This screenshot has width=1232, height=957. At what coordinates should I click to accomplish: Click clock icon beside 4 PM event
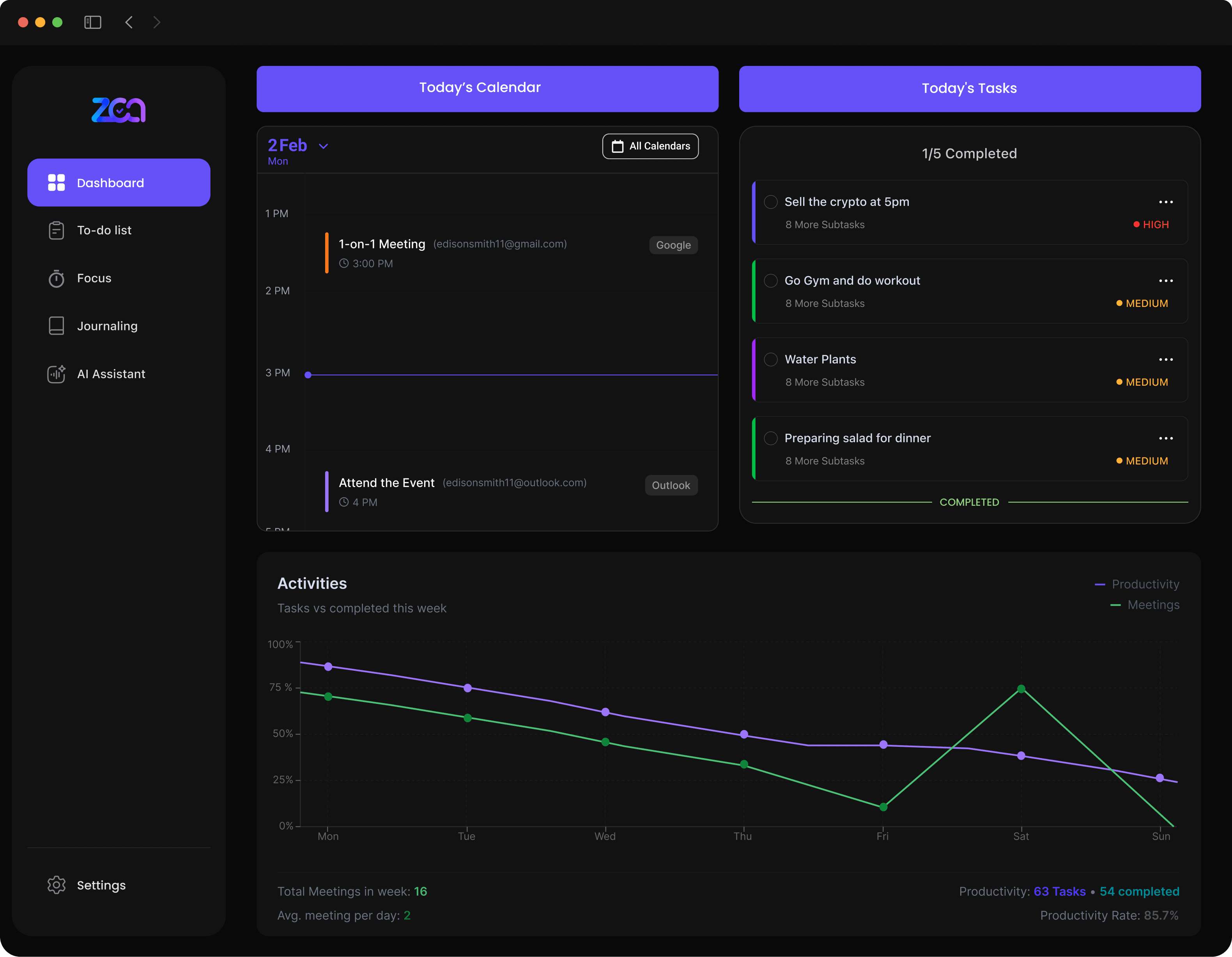pos(343,502)
